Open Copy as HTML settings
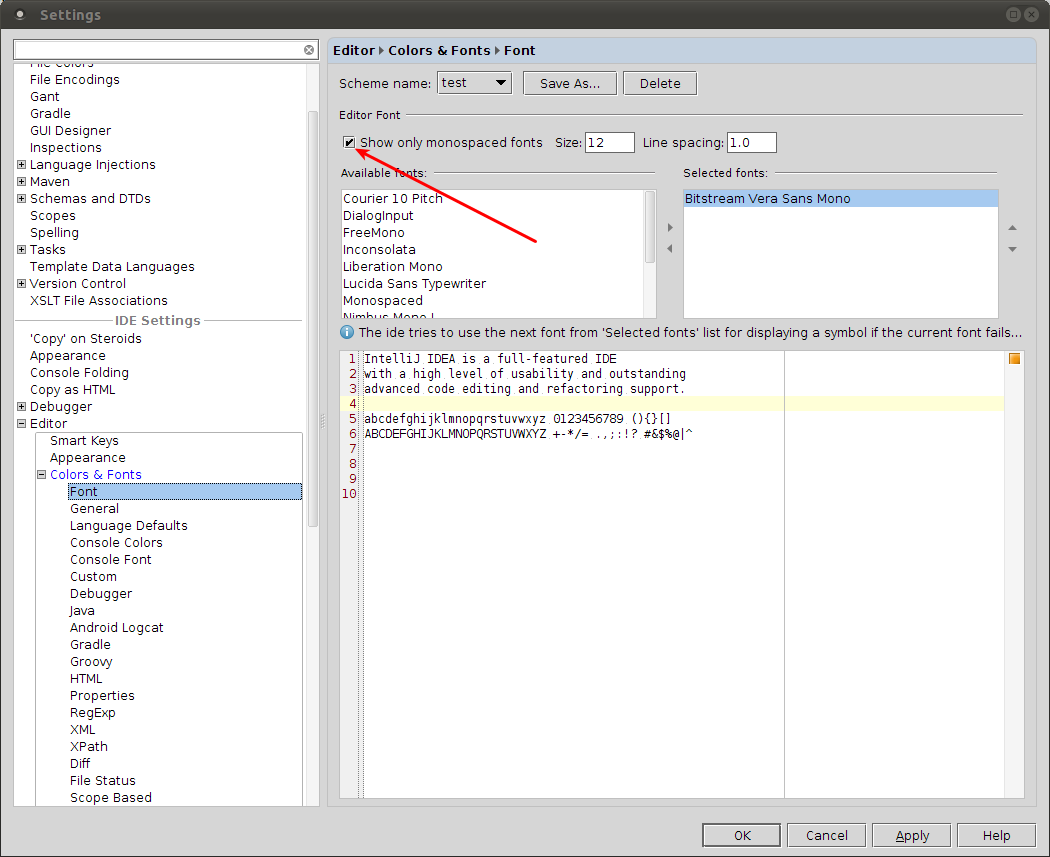 [72, 390]
